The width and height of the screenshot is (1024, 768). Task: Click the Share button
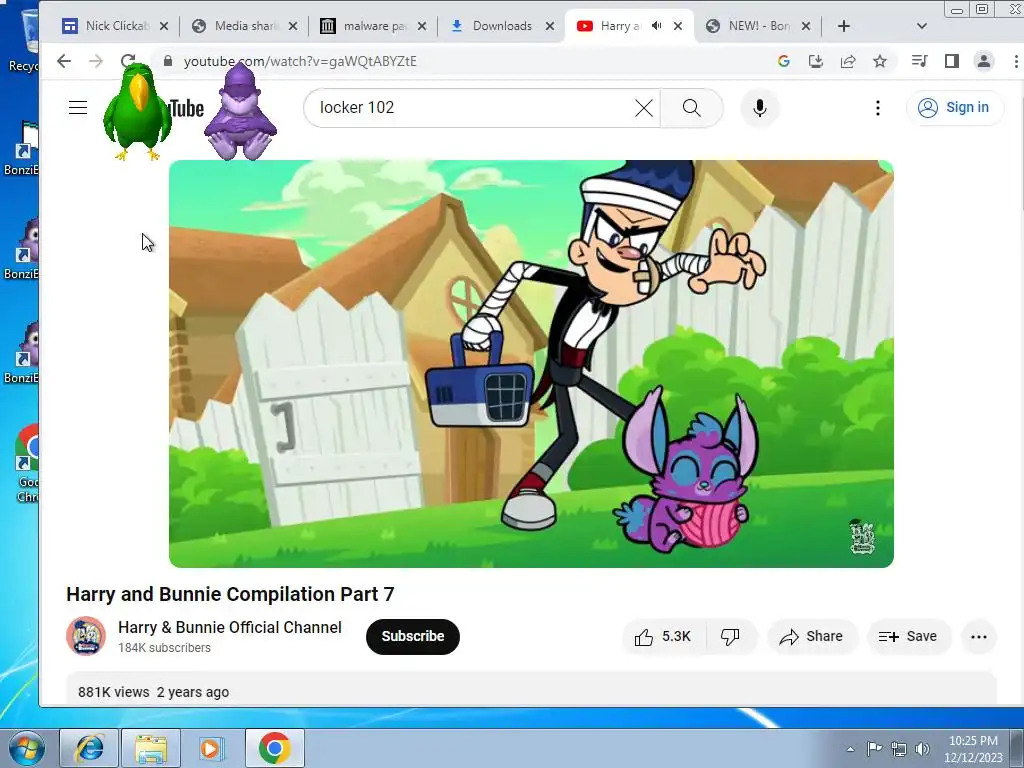pyautogui.click(x=811, y=637)
